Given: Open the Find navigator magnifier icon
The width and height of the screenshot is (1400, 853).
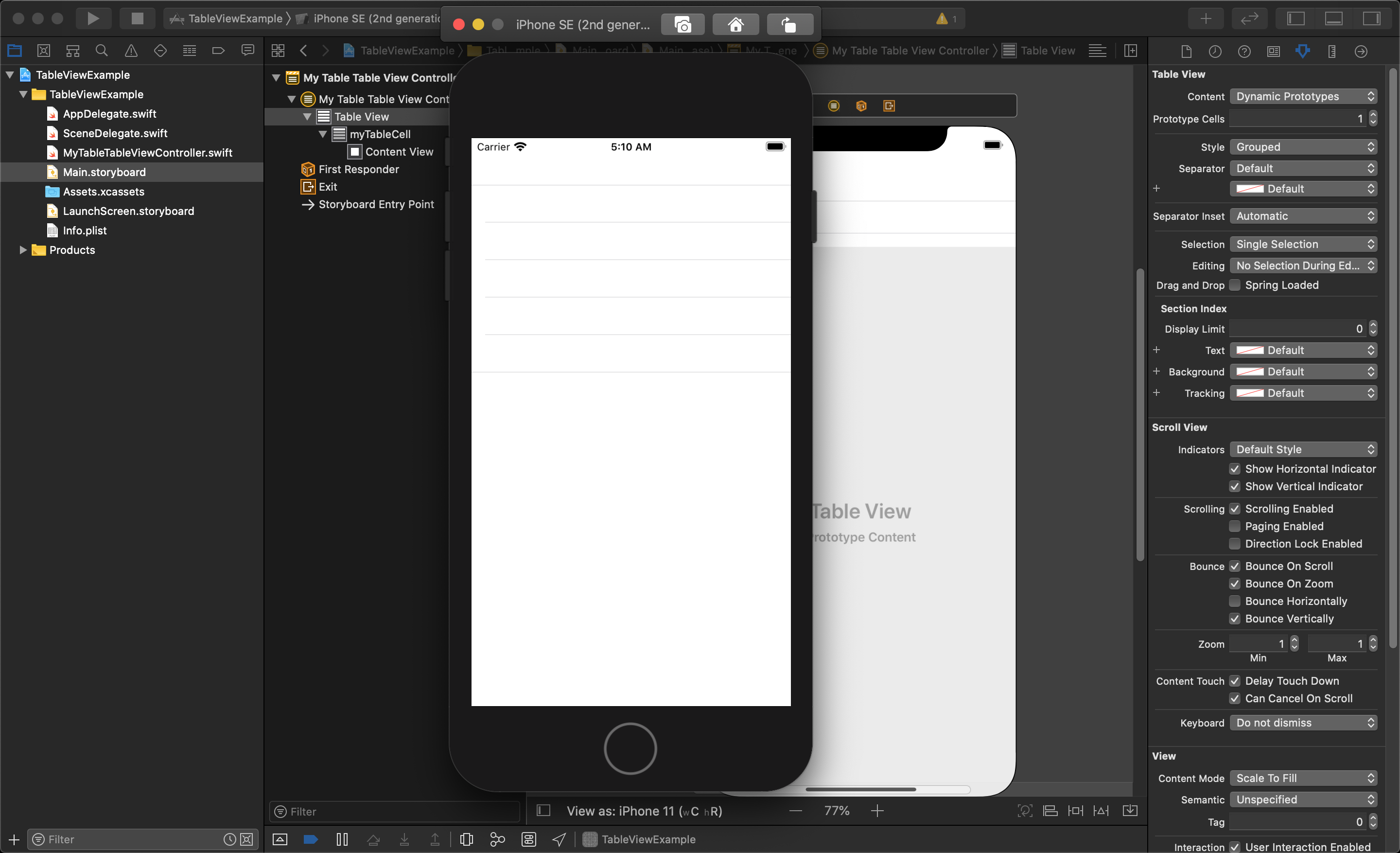Looking at the screenshot, I should [x=102, y=51].
